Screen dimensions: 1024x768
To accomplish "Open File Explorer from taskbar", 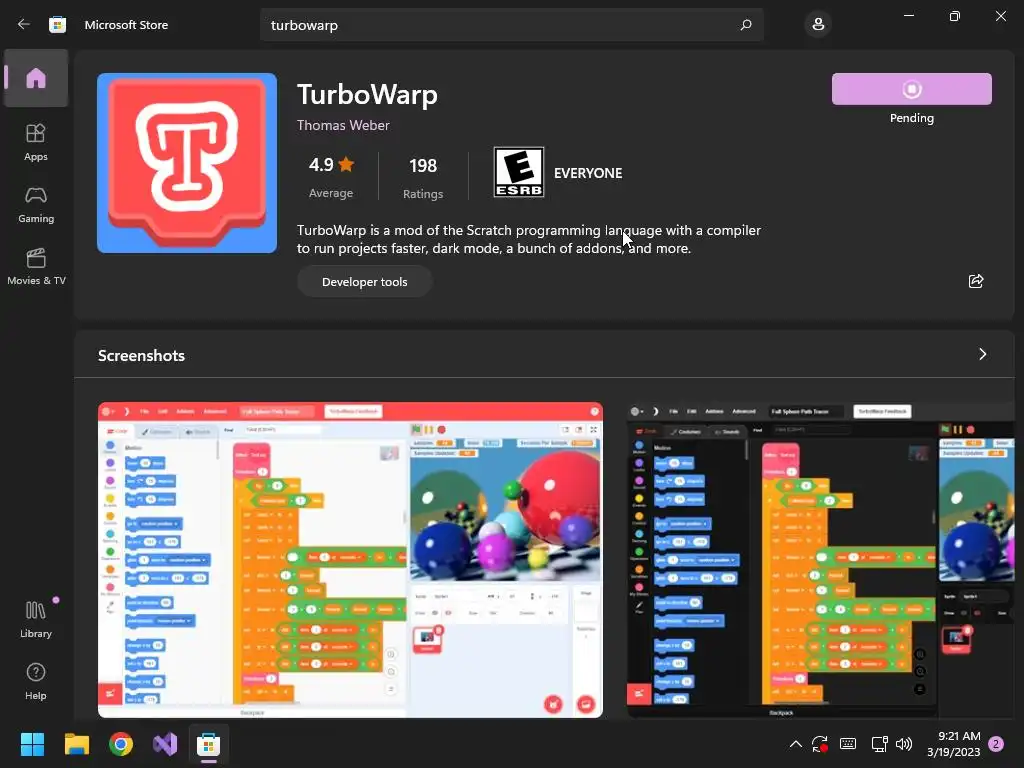I will (76, 744).
